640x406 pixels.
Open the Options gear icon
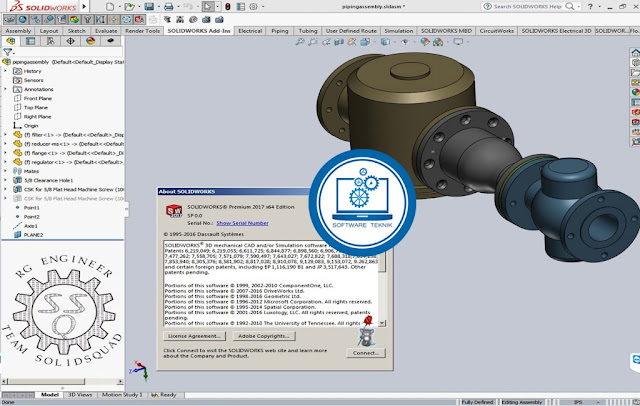tap(253, 7)
